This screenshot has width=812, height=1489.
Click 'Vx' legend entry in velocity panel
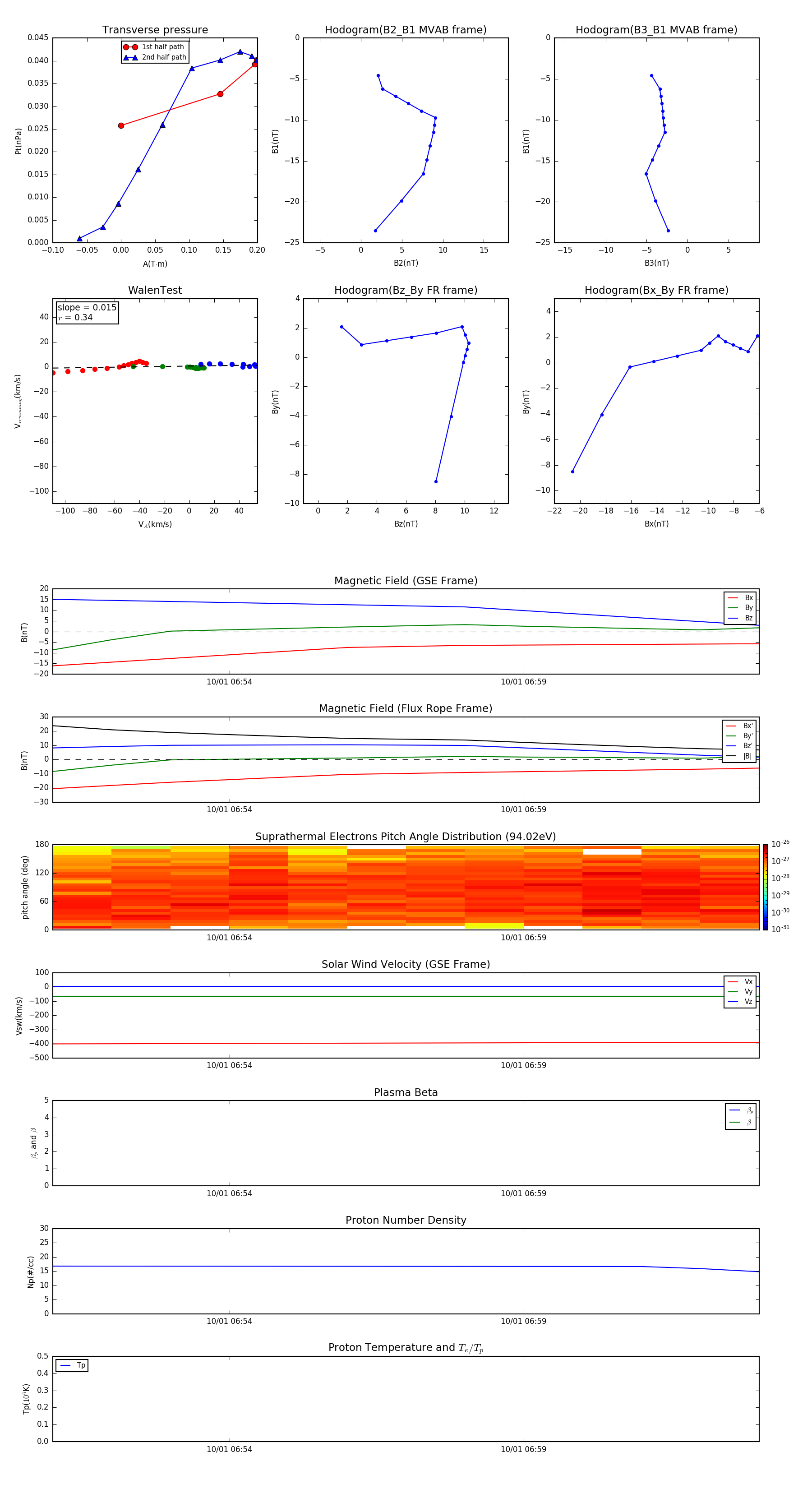tap(740, 981)
